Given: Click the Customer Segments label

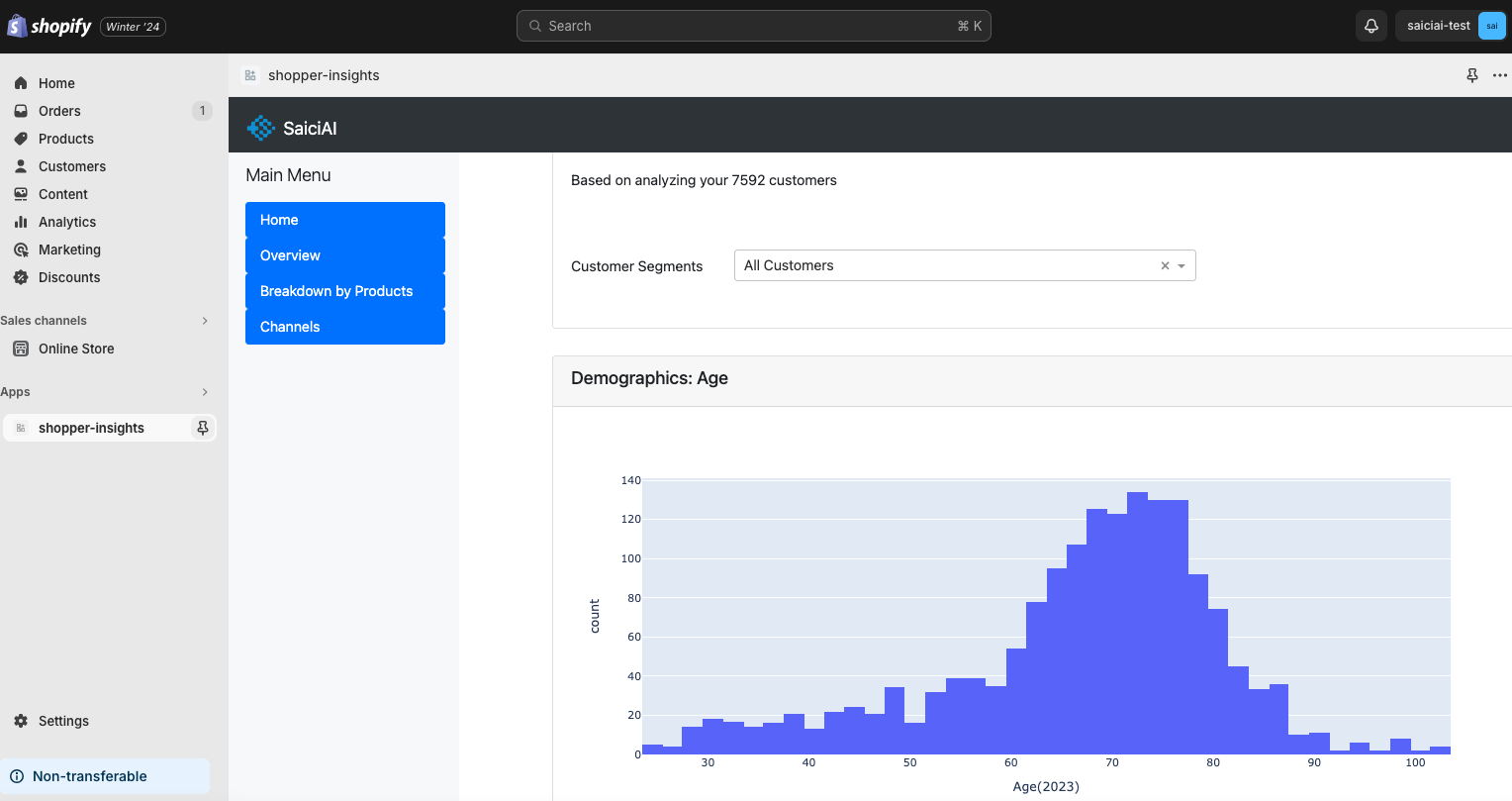Looking at the screenshot, I should (x=636, y=266).
